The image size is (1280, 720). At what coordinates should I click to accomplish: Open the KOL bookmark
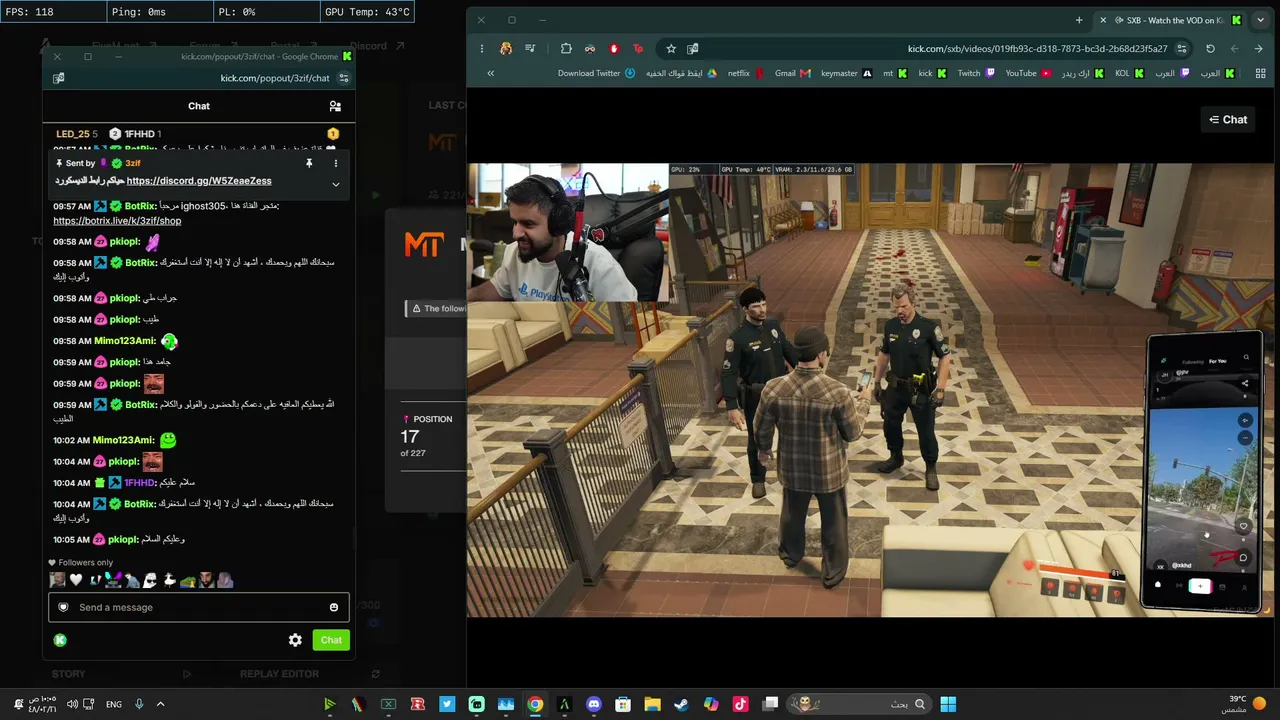[1129, 73]
